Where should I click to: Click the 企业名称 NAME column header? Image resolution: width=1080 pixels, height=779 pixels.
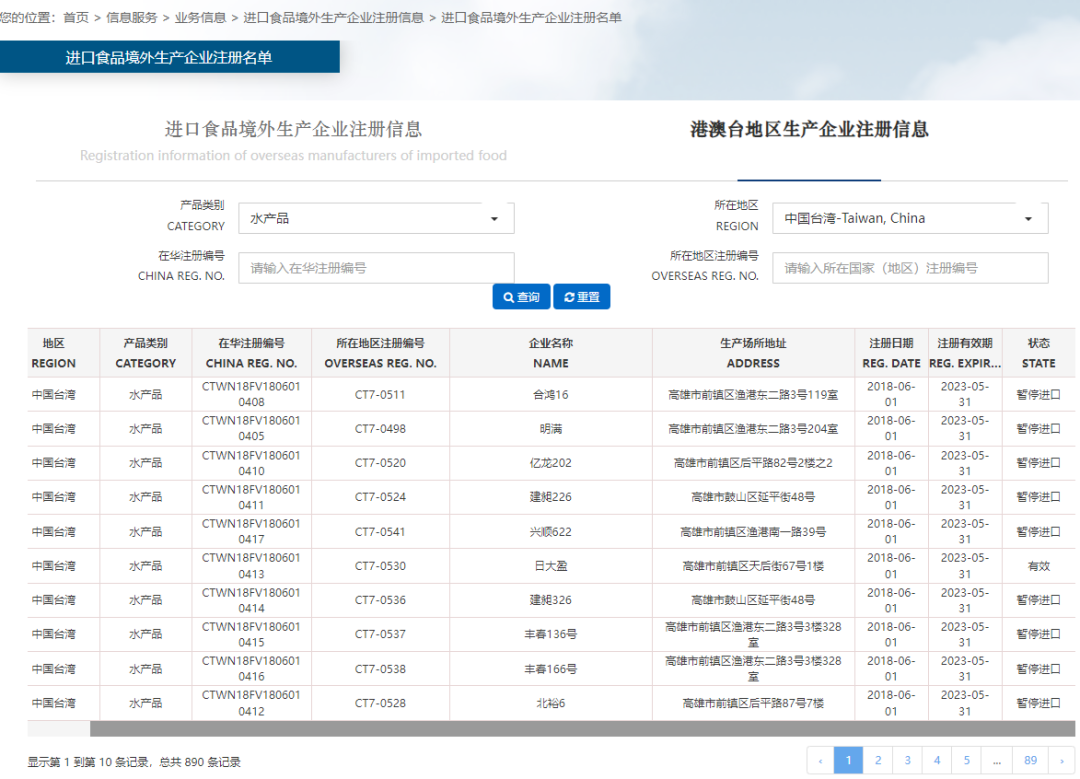click(x=550, y=353)
